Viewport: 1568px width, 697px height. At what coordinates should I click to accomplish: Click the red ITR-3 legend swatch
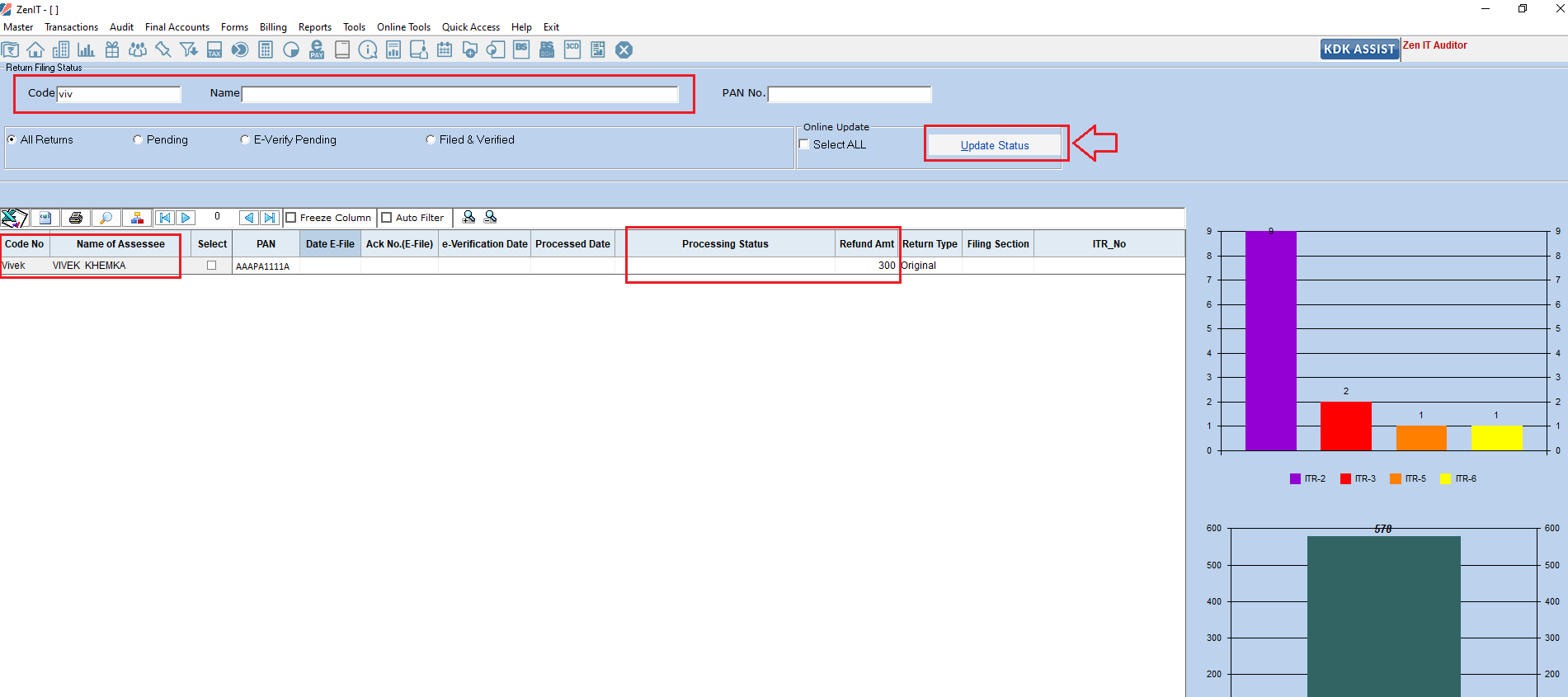pyautogui.click(x=1345, y=479)
